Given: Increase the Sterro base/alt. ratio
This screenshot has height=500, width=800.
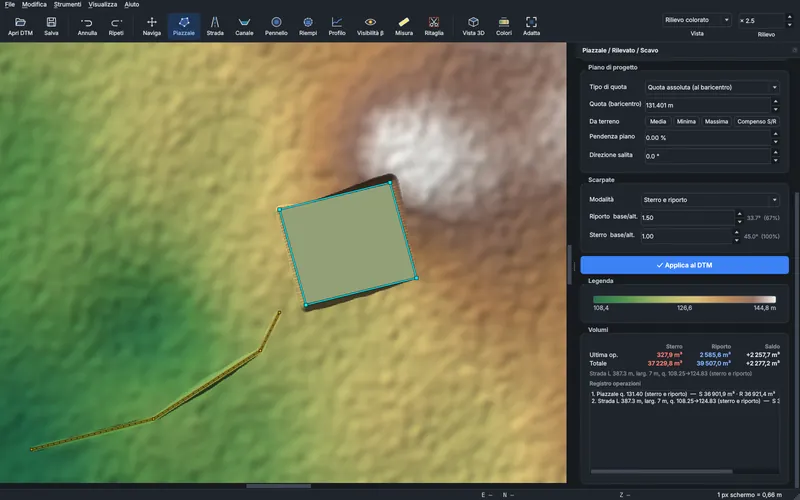Looking at the screenshot, I should [736, 233].
